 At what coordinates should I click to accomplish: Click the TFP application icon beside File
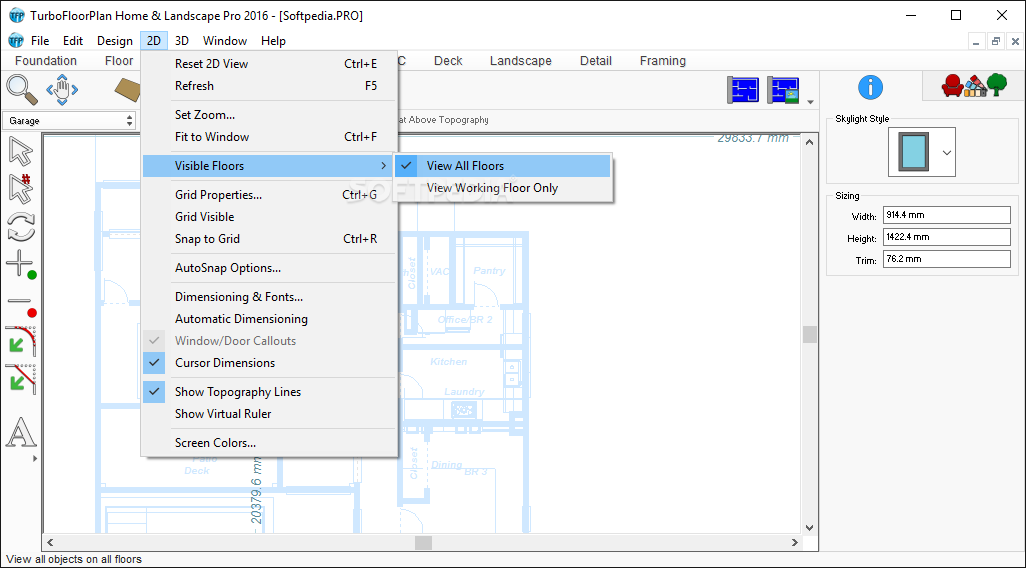coord(16,41)
